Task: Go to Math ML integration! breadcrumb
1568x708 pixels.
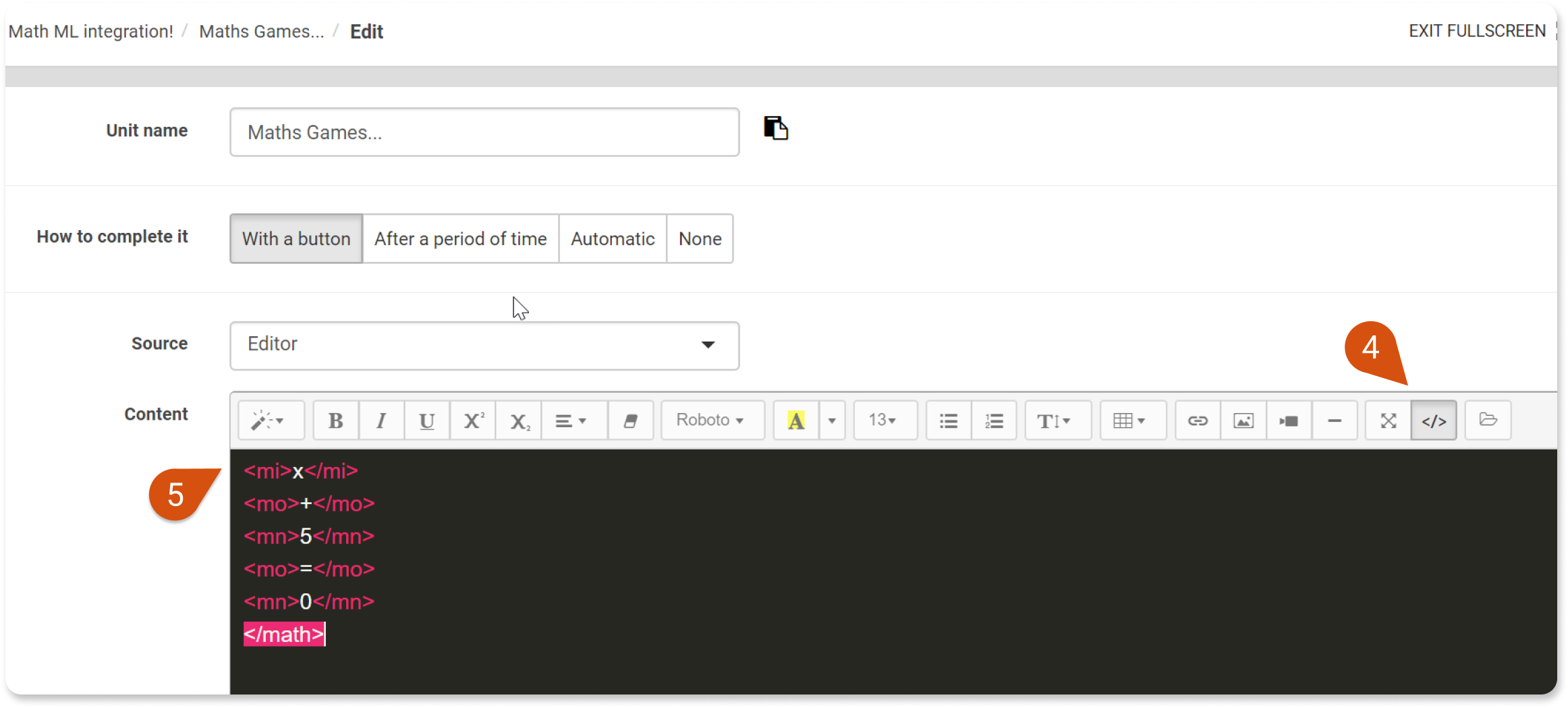Action: (90, 32)
